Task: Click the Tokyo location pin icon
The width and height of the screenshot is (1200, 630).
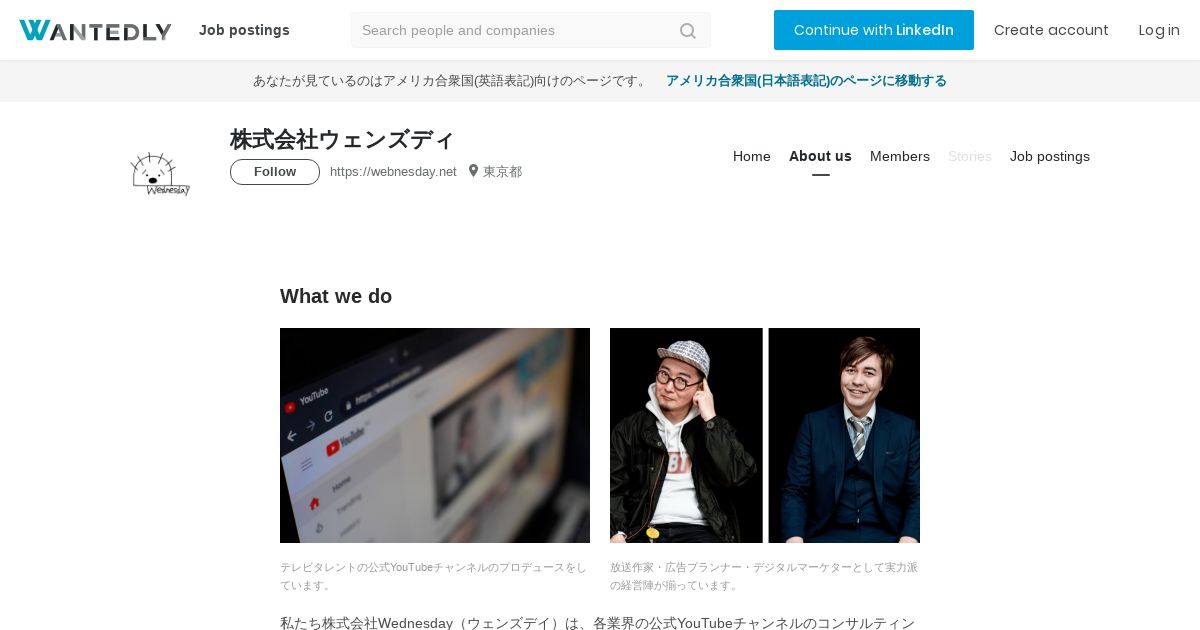Action: [473, 171]
